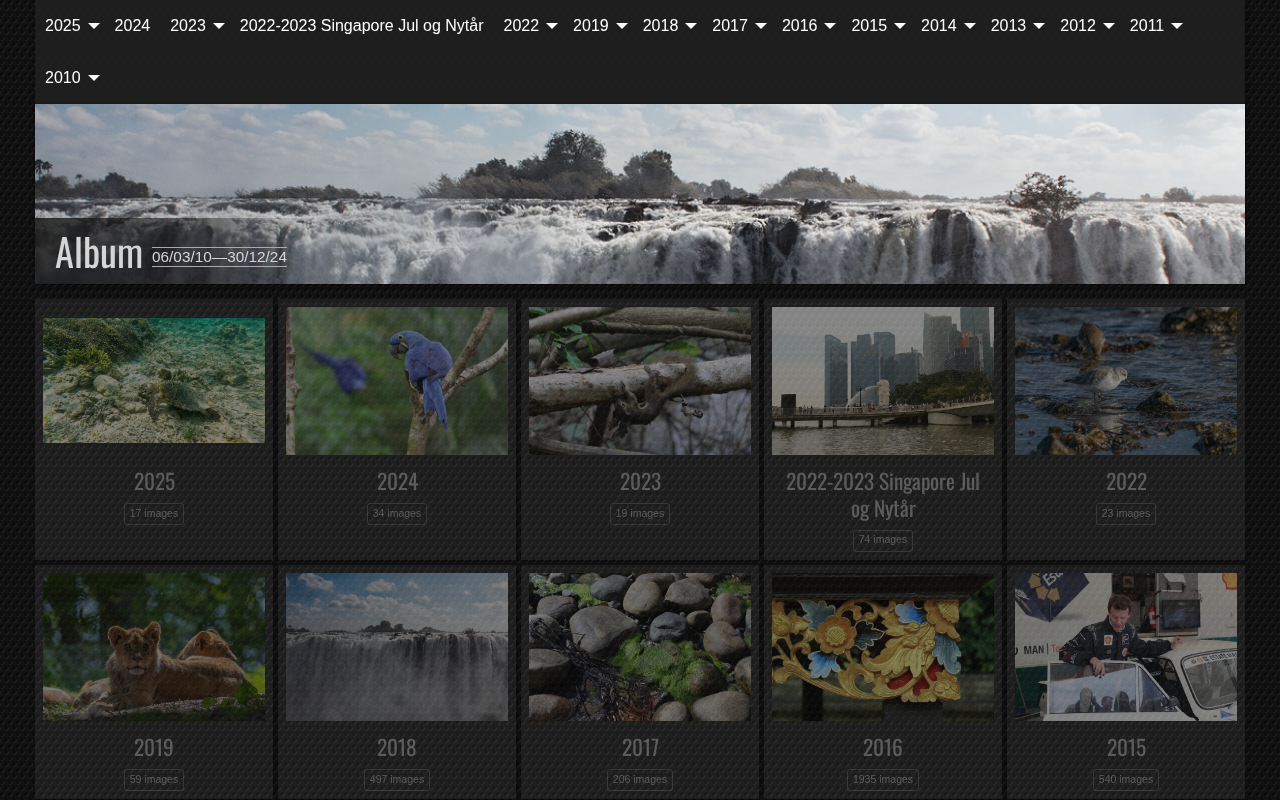
Task: Open the 2022-2023 Singapore Jul og Nytår menu
Action: coord(361,26)
